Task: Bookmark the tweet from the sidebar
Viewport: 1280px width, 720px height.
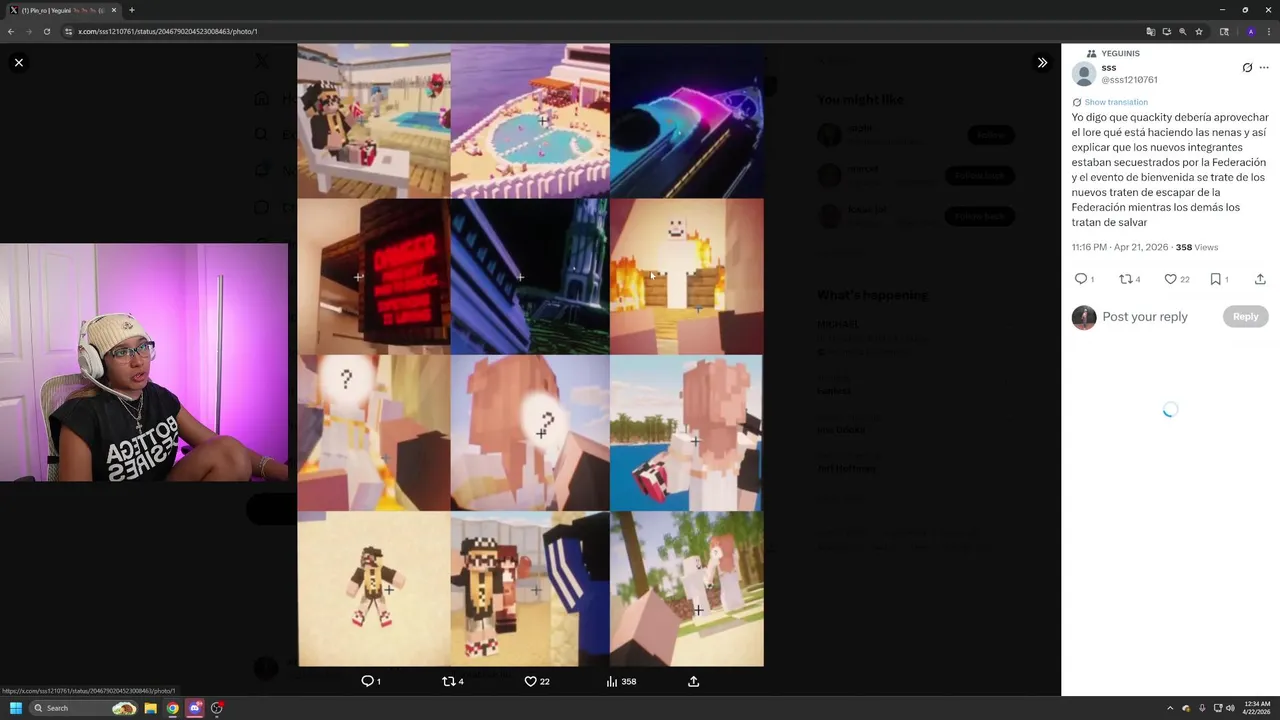Action: (1215, 279)
